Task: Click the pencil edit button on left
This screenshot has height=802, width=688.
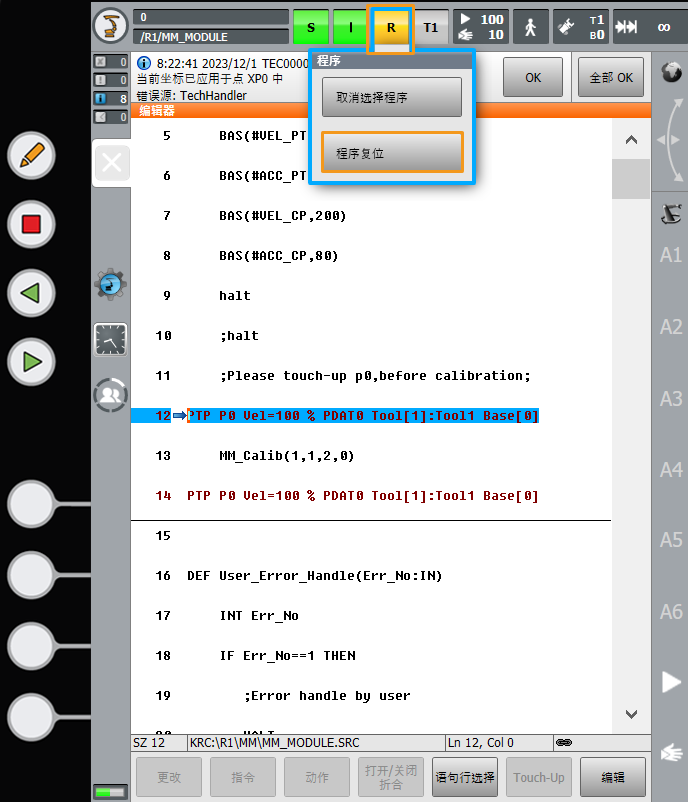Action: [31, 155]
